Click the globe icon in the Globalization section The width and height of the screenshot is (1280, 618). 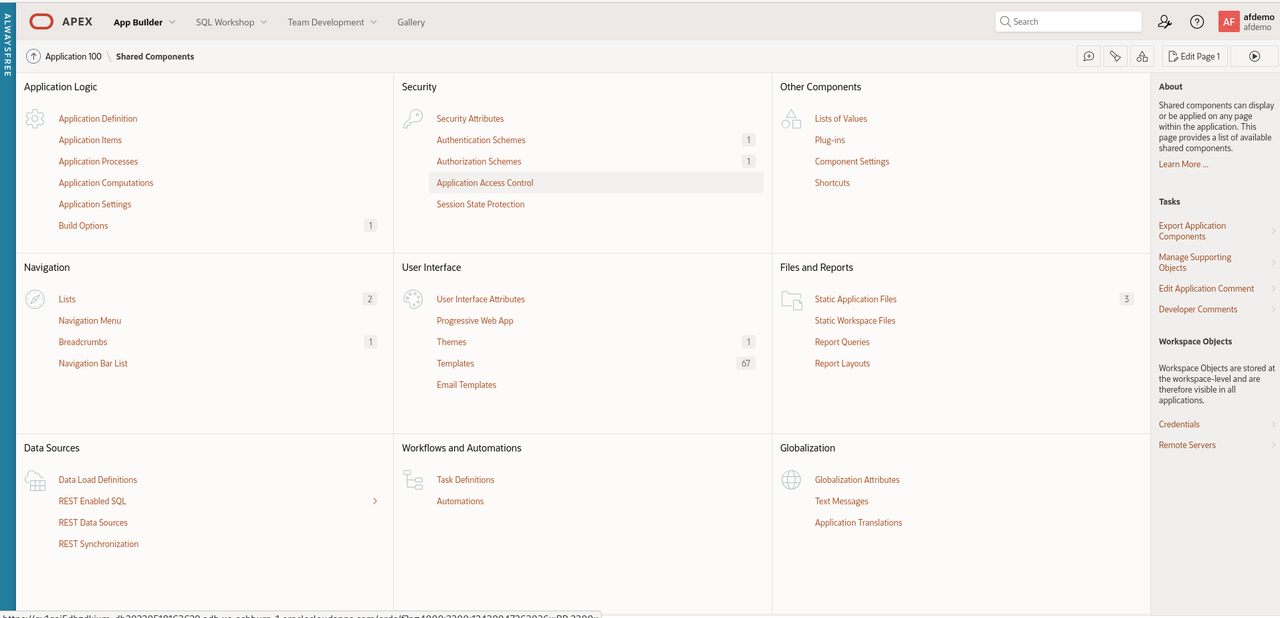click(x=790, y=479)
